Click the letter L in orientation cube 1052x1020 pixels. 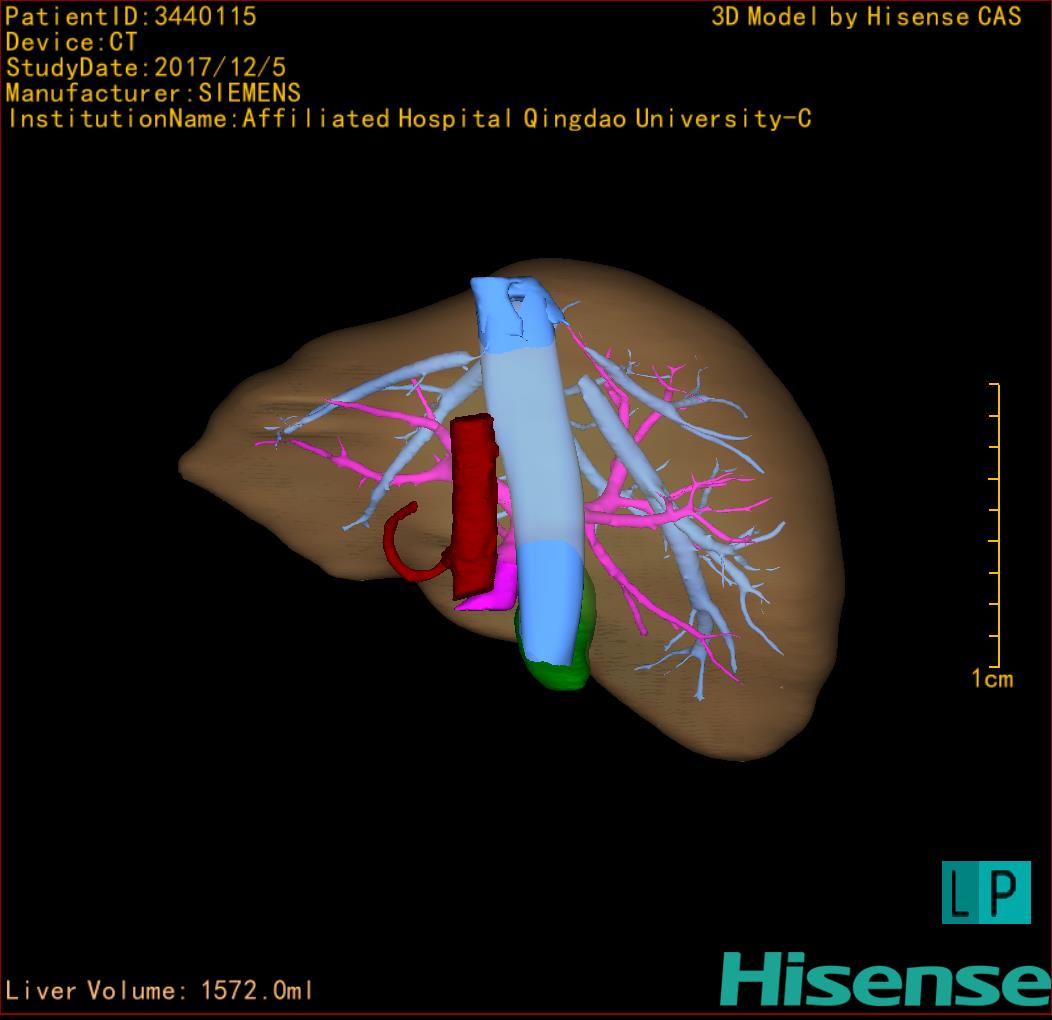click(x=962, y=893)
